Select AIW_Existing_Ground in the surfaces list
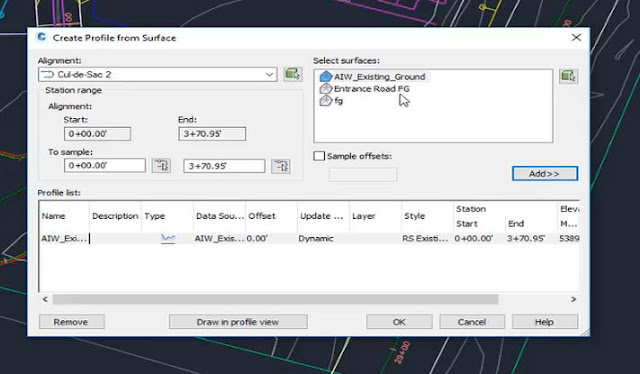The image size is (640, 374). click(379, 77)
